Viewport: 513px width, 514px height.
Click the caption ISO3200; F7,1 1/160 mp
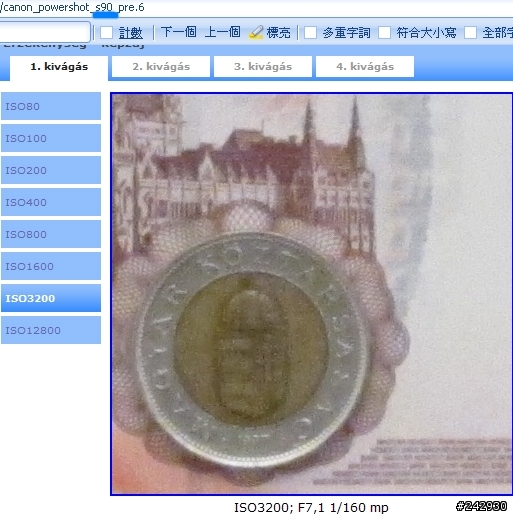click(x=311, y=507)
